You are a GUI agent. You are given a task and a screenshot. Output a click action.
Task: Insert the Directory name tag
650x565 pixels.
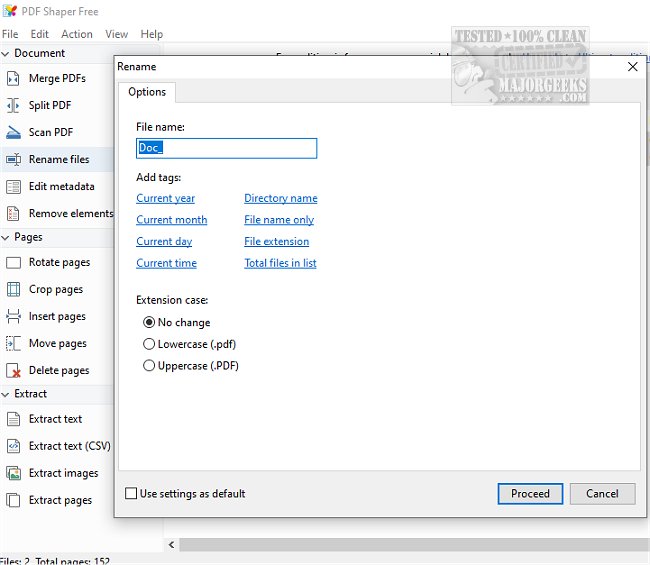click(x=281, y=198)
